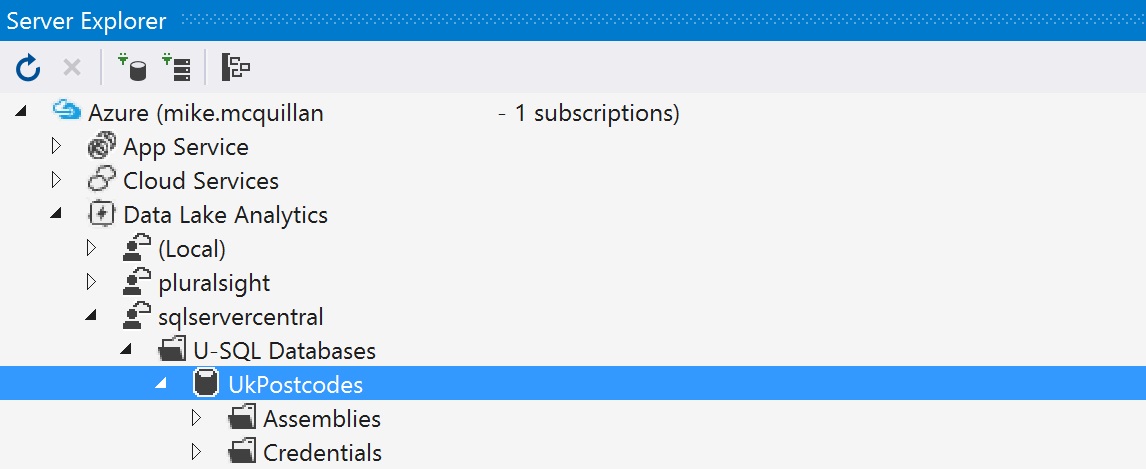Image resolution: width=1146 pixels, height=469 pixels.
Task: Click the hierarchy tree toolbar icon
Action: (x=236, y=68)
